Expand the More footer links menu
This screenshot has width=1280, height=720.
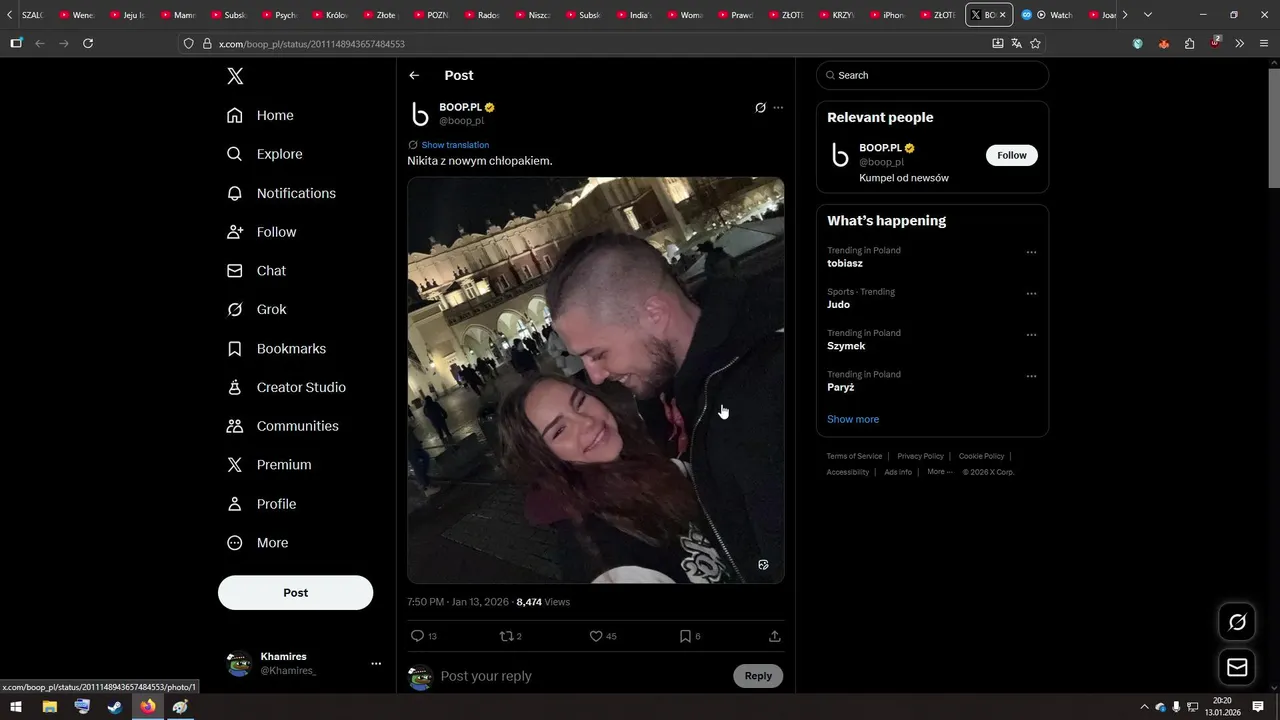[940, 472]
